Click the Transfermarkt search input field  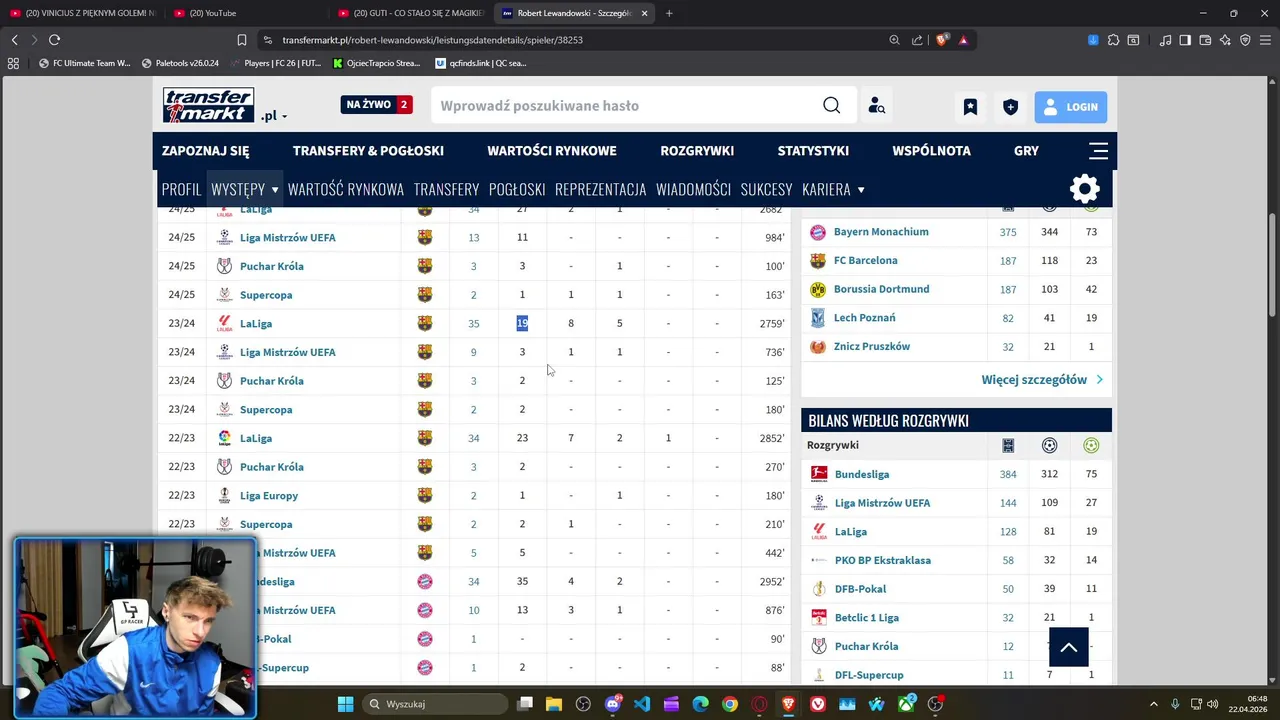tap(628, 106)
